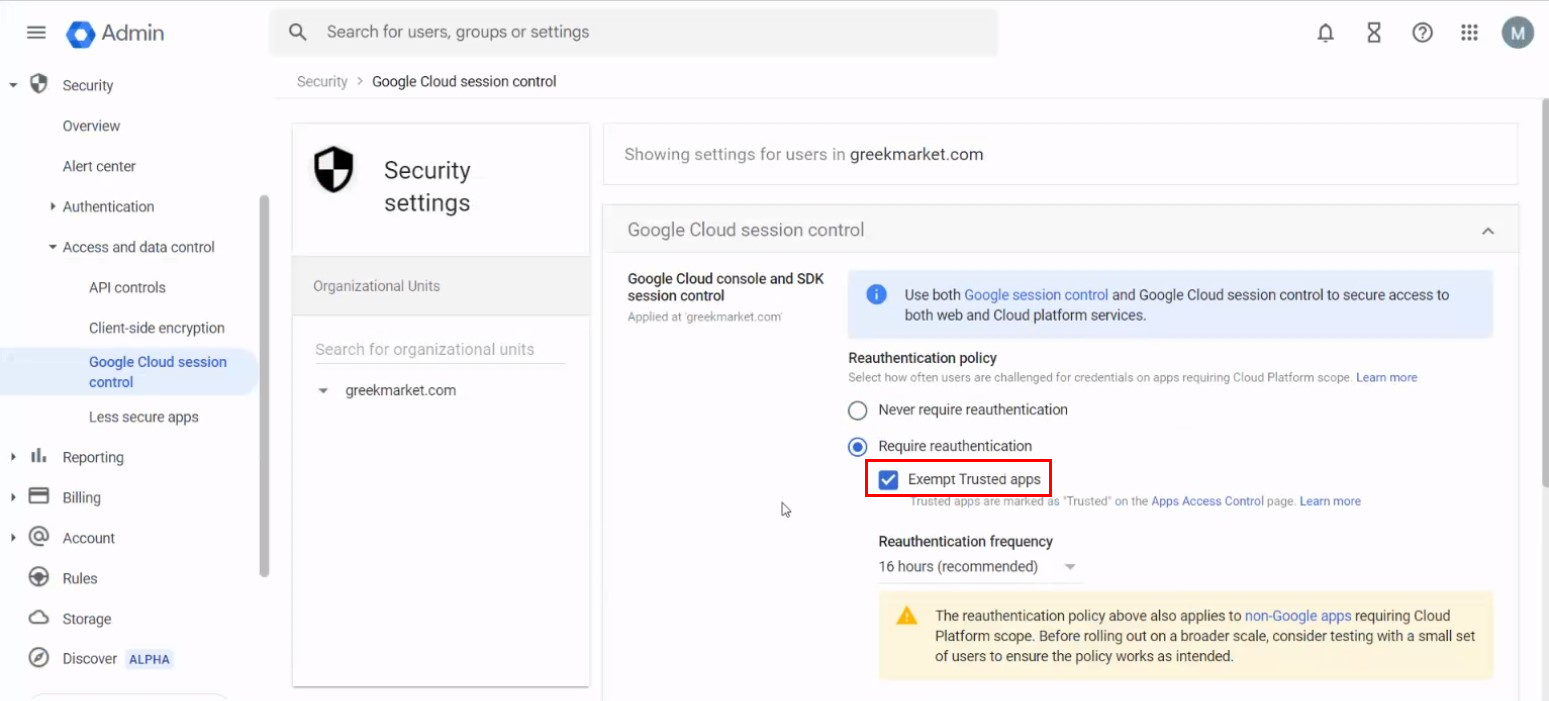Click the Security breadcrumb link

click(322, 82)
